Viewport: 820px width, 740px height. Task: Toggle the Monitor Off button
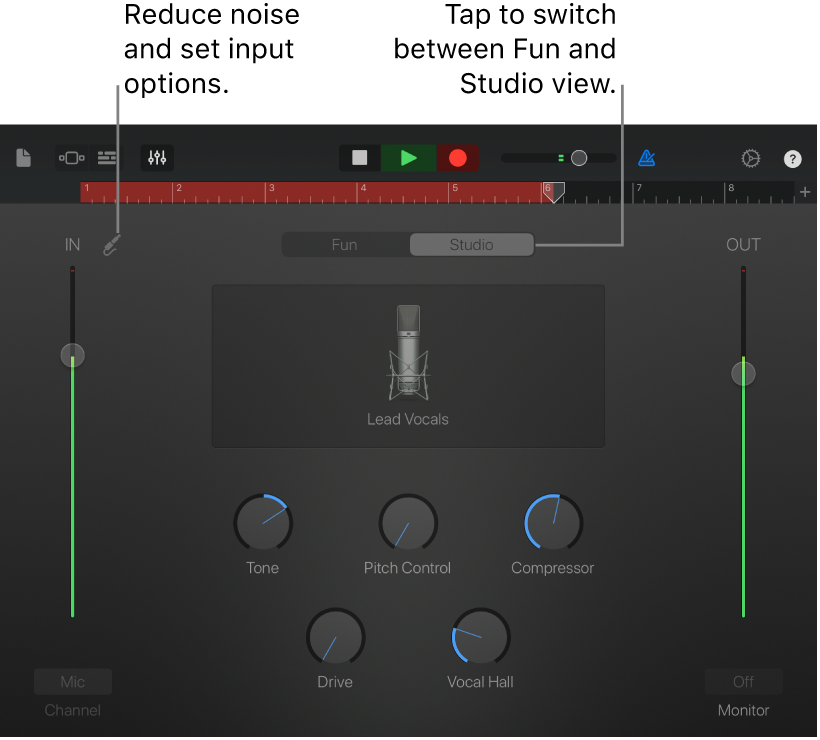(743, 681)
